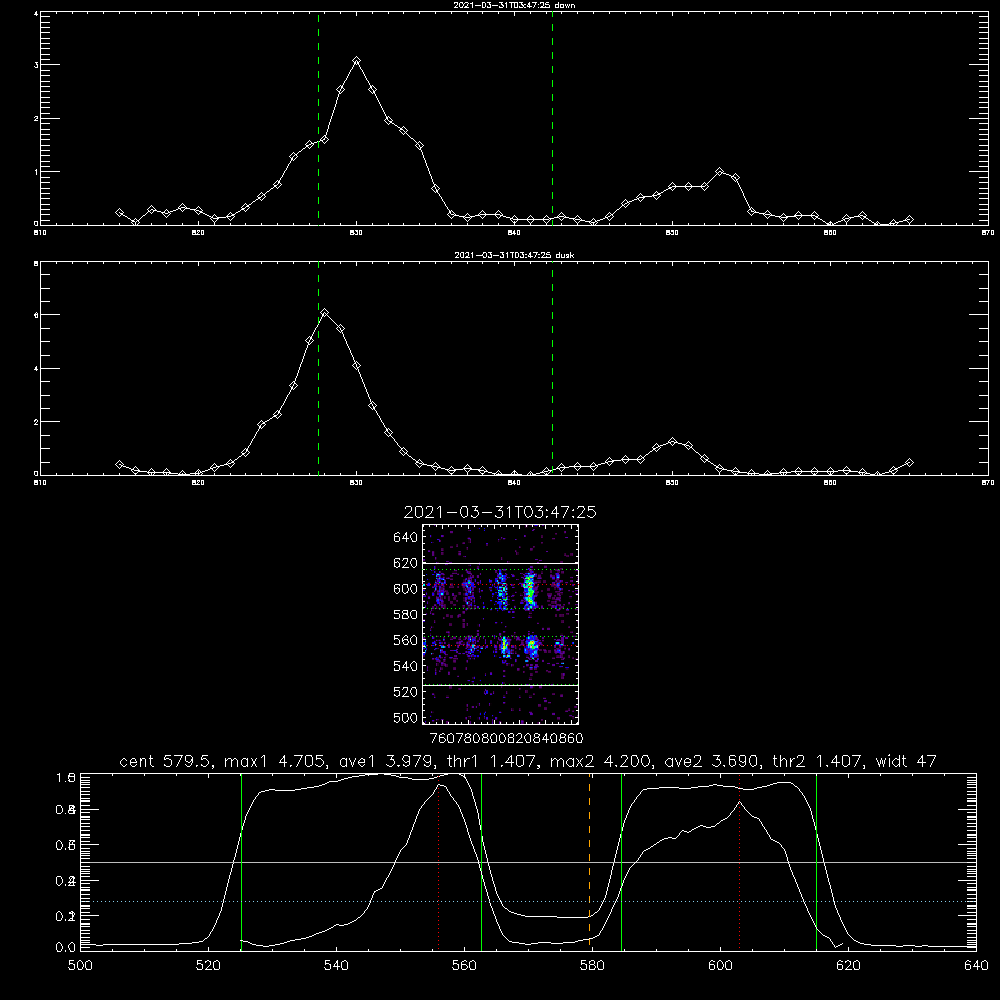
Task: Click the 'cent 579.5' value in stats line
Action: pyautogui.click(x=168, y=761)
